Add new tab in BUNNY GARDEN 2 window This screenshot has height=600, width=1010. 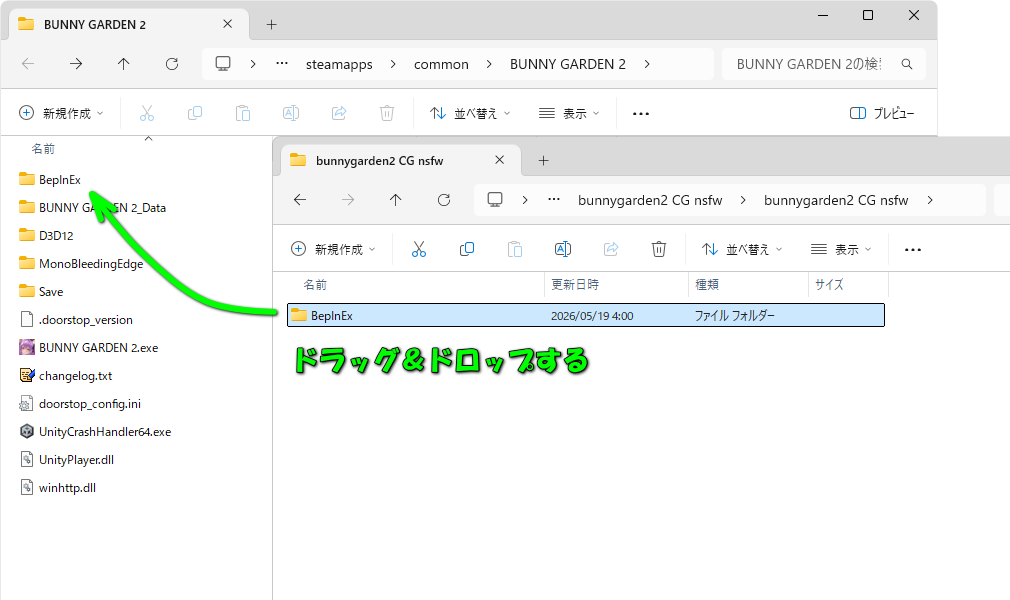click(x=271, y=24)
